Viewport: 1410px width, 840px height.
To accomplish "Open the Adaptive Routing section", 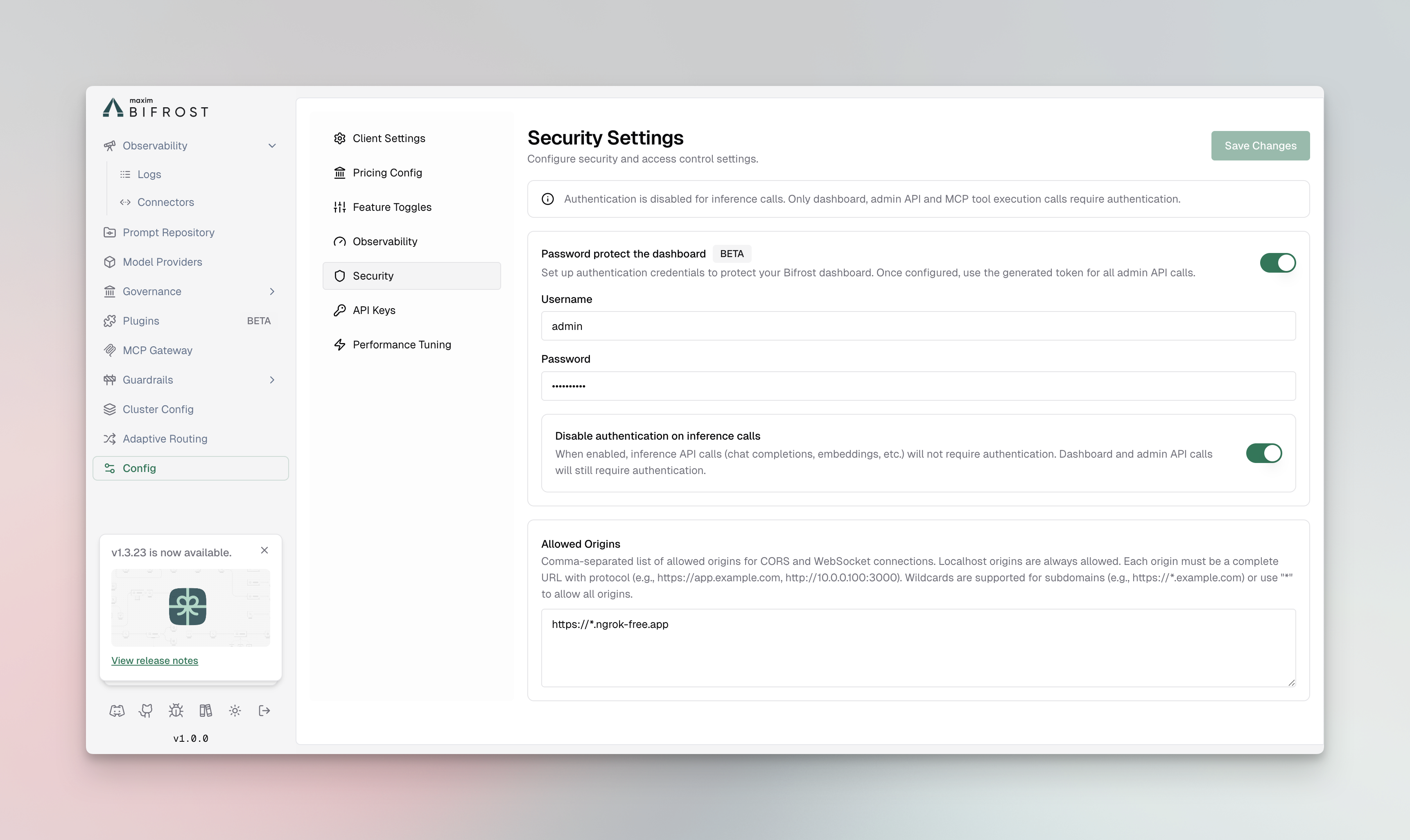I will coord(165,438).
